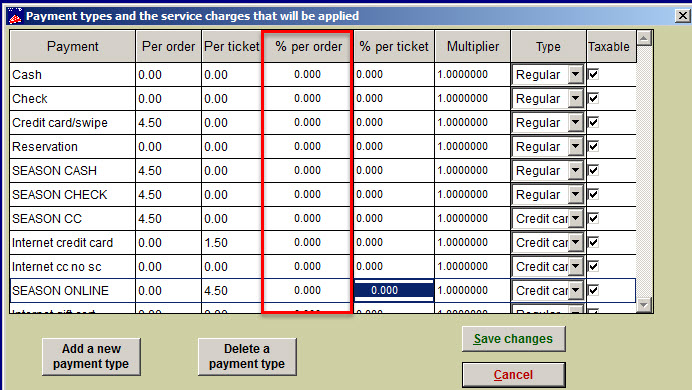Select SEASON ONLINE payment name cell
Screen dimensions: 692x390
[72, 291]
